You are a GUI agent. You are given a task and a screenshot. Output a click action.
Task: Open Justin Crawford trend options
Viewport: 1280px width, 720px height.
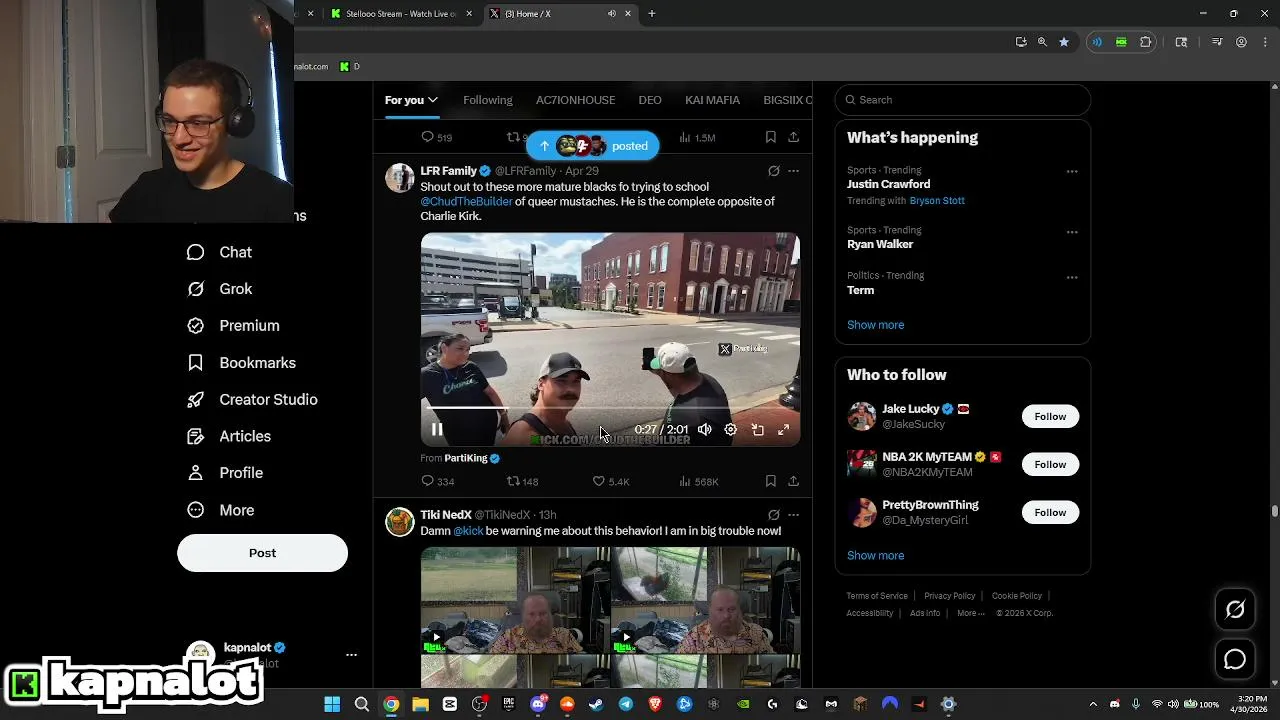pos(1072,171)
